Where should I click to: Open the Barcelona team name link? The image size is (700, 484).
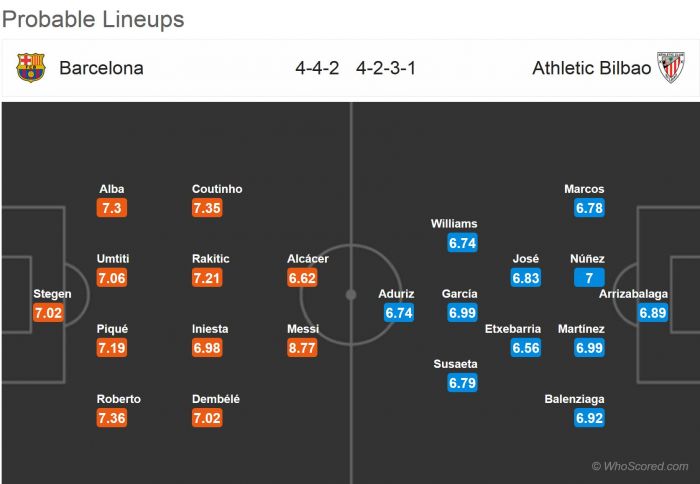(x=101, y=69)
